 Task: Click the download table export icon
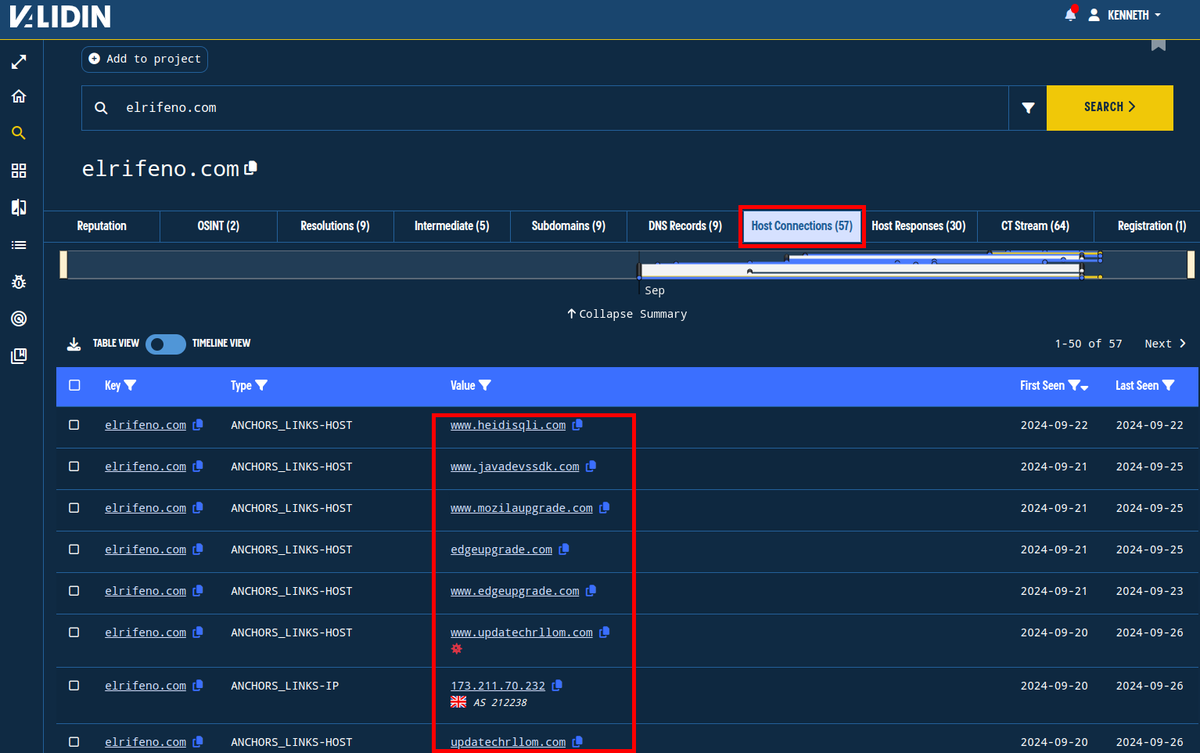tap(73, 344)
